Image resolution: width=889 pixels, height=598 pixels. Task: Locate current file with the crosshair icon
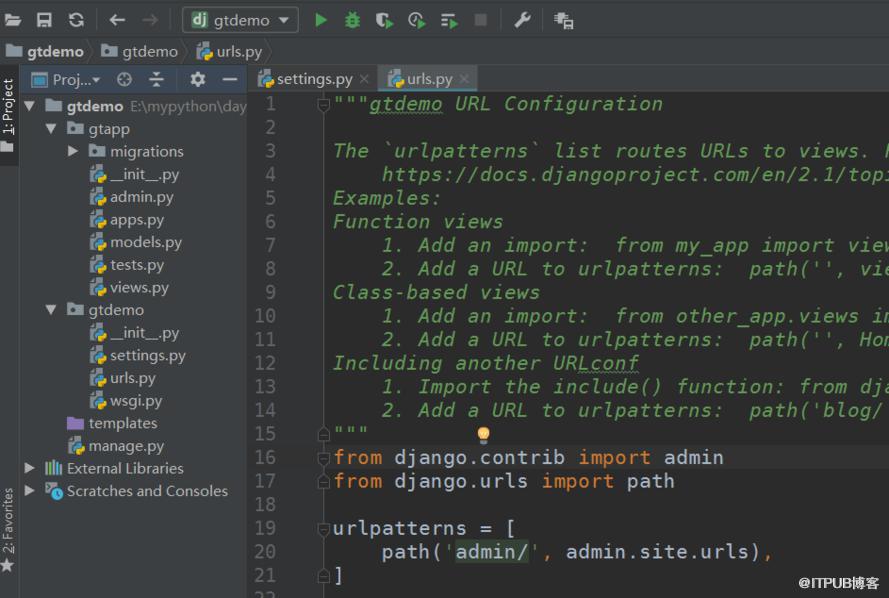[124, 79]
